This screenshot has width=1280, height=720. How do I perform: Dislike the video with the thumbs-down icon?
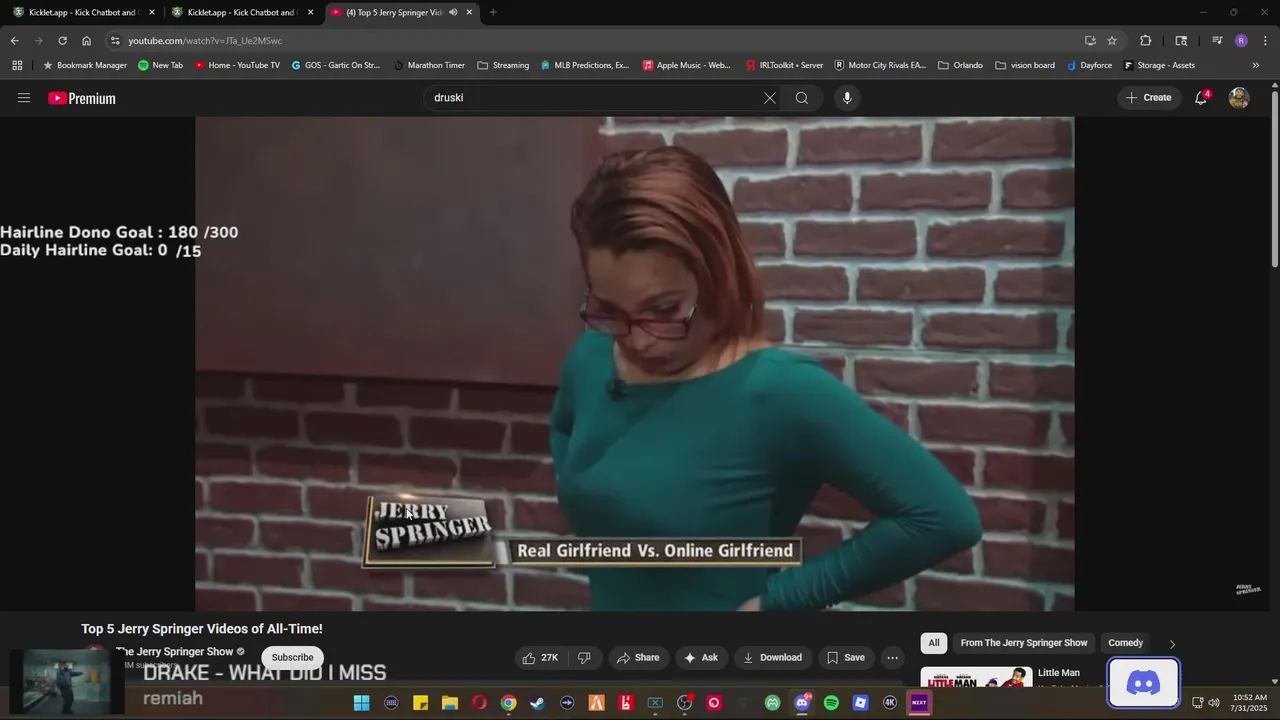point(584,657)
